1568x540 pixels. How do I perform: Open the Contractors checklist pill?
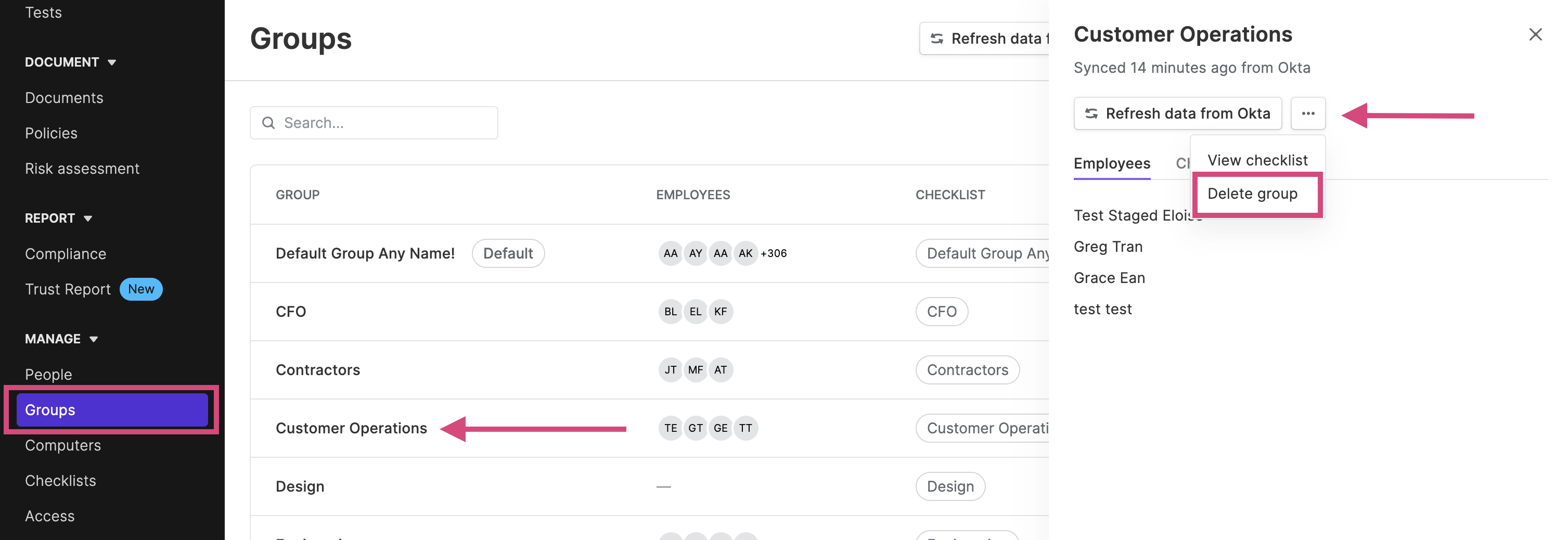967,370
